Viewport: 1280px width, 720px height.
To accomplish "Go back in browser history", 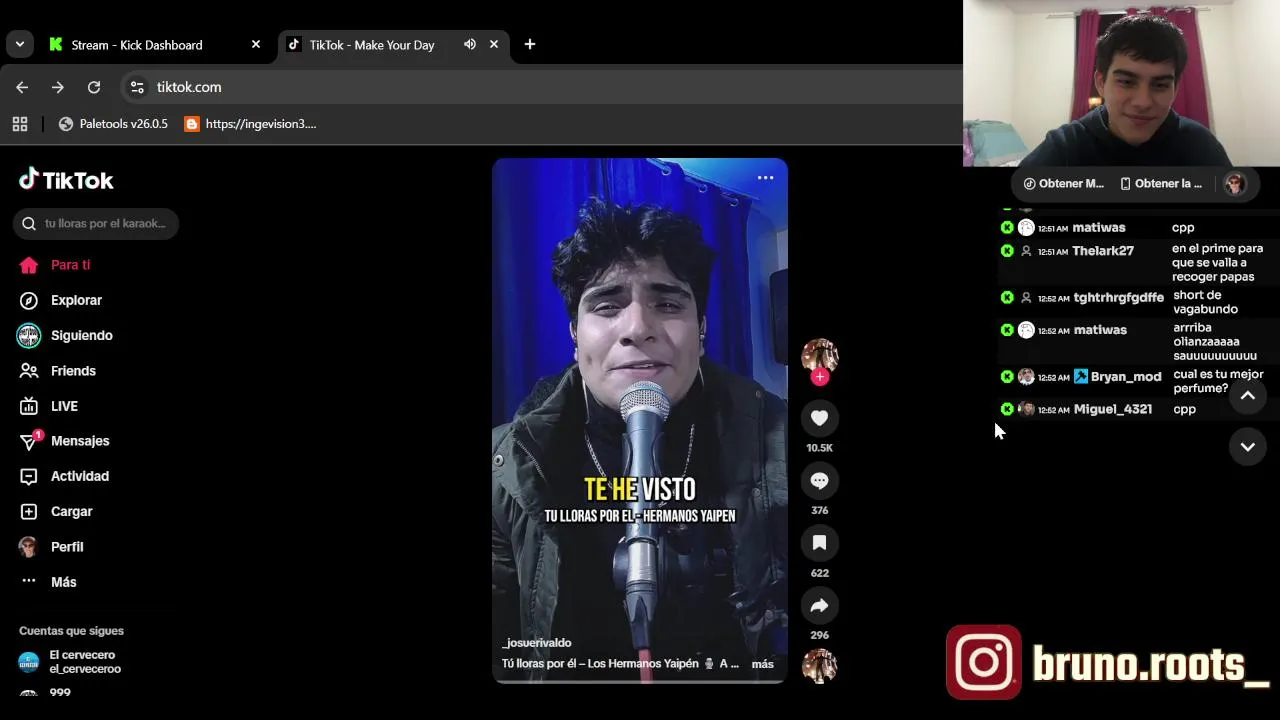I will [22, 87].
